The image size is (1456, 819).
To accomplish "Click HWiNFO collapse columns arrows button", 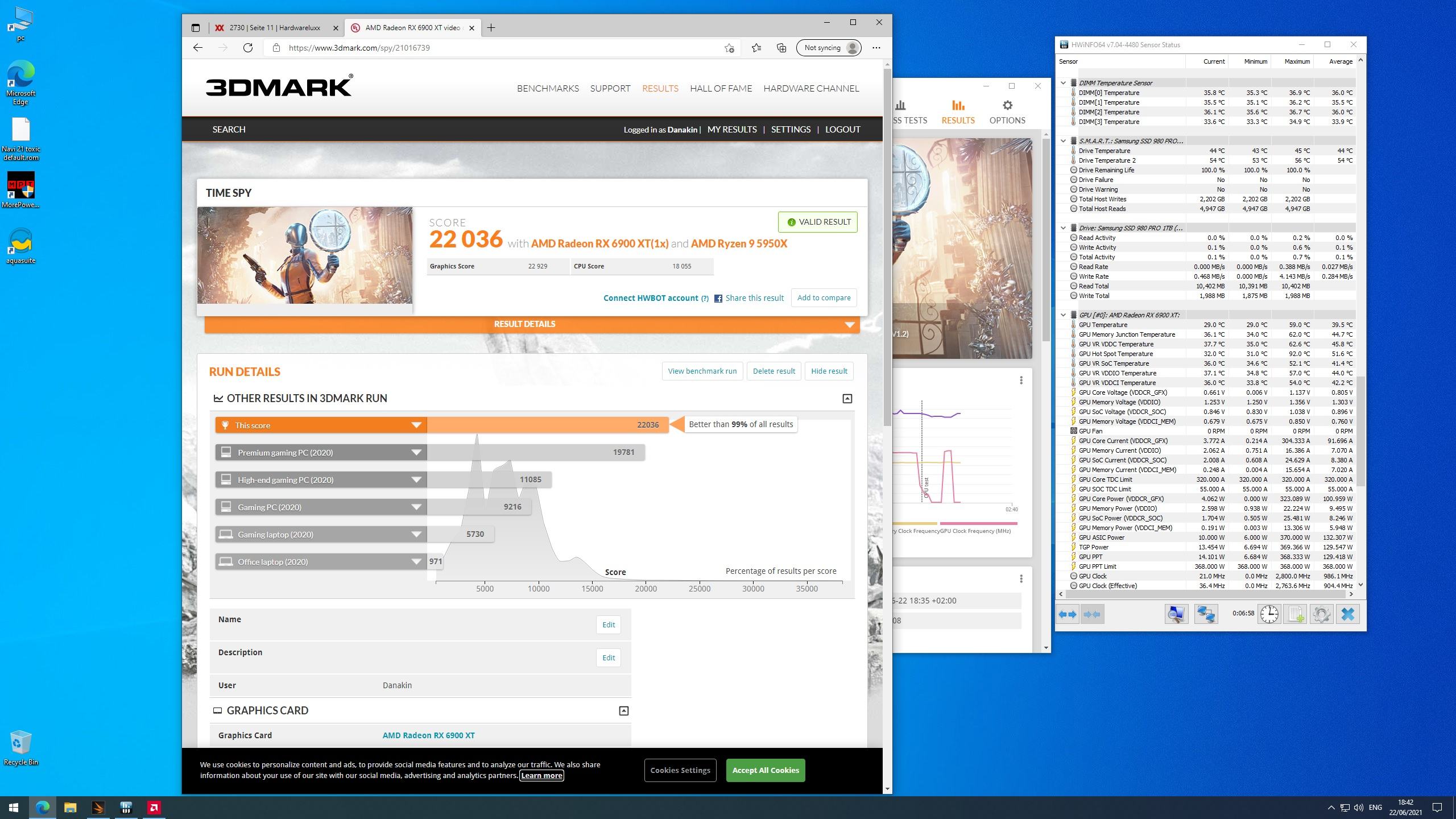I will click(x=1091, y=614).
